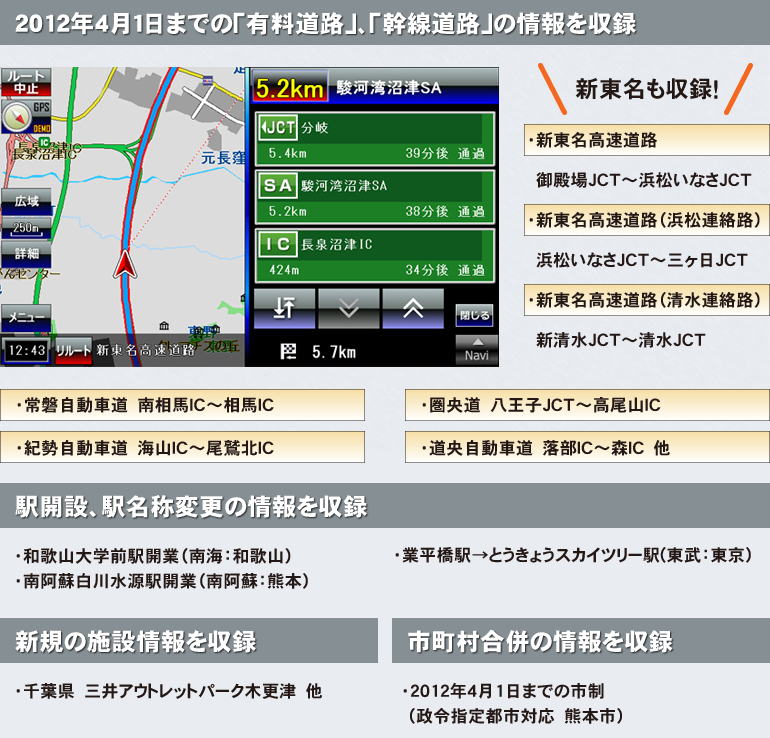This screenshot has height=738, width=770.
Task: Tap the red vehicle position arrow
Action: tap(125, 264)
